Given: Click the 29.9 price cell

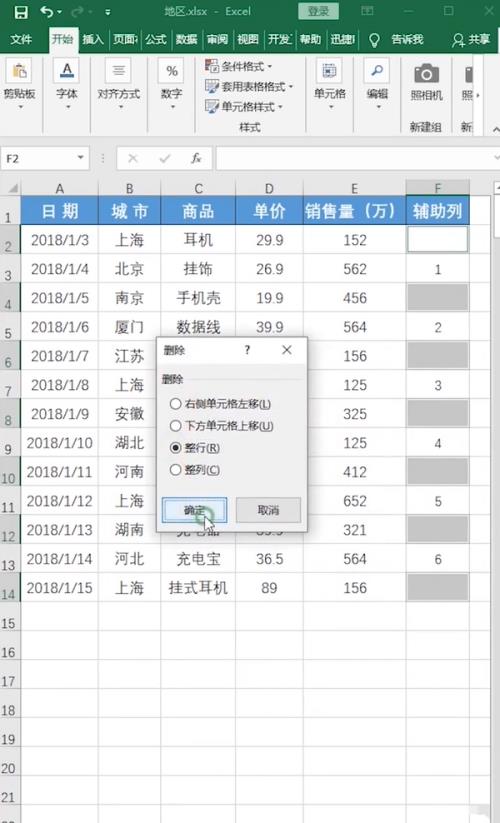Looking at the screenshot, I should (x=269, y=240).
